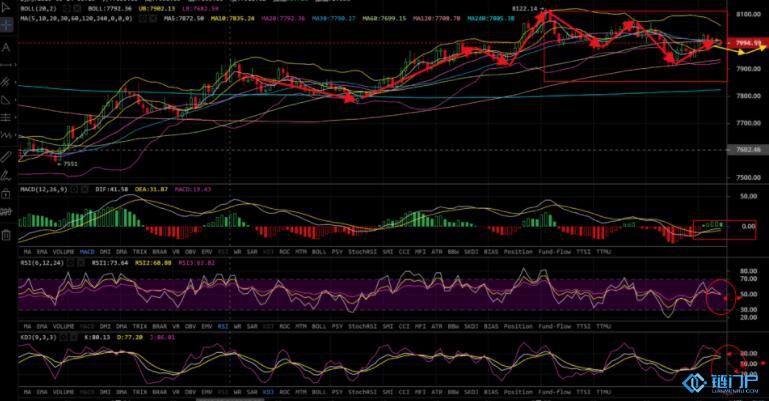Image resolution: width=769 pixels, height=401 pixels.
Task: Click the 8122.14 high price marker
Action: [523, 8]
